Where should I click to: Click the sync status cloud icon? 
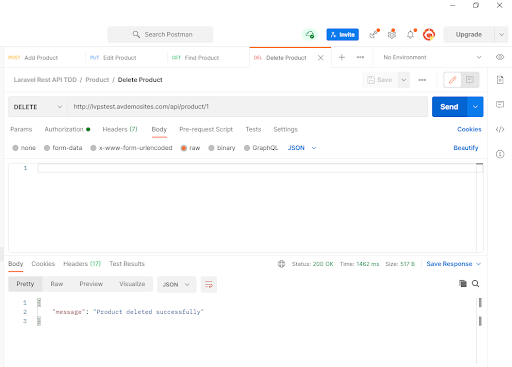point(310,34)
